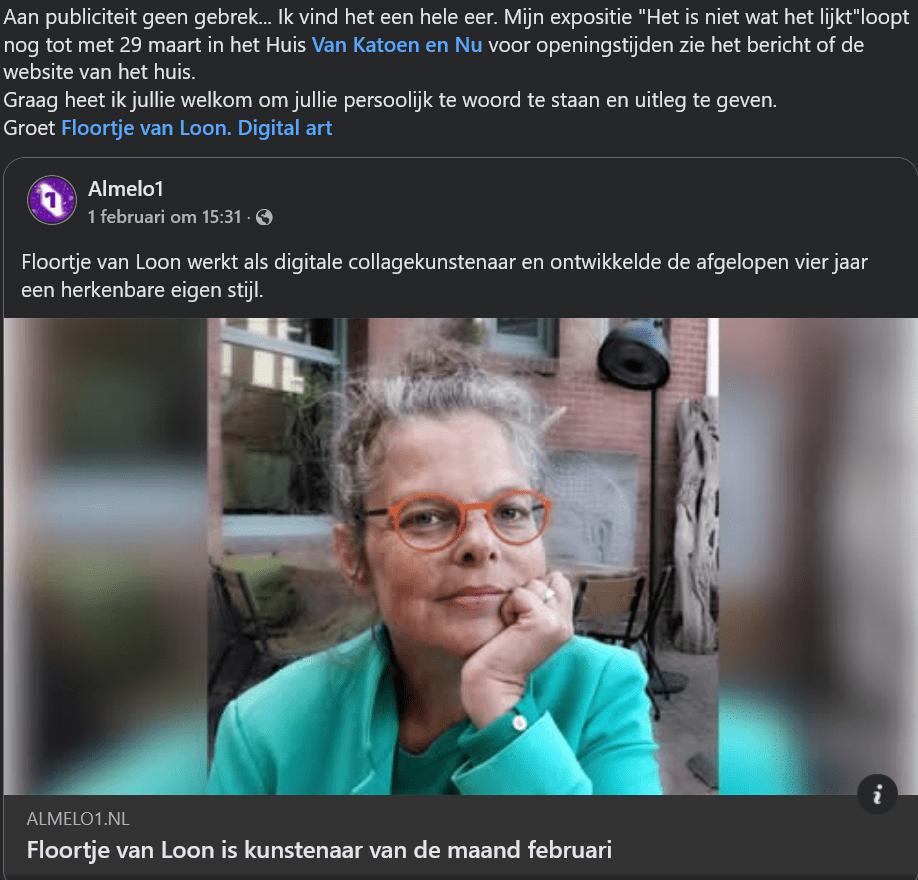Click the line Graag heet ik jullie welkom
This screenshot has height=880, width=918.
pyautogui.click(x=390, y=100)
